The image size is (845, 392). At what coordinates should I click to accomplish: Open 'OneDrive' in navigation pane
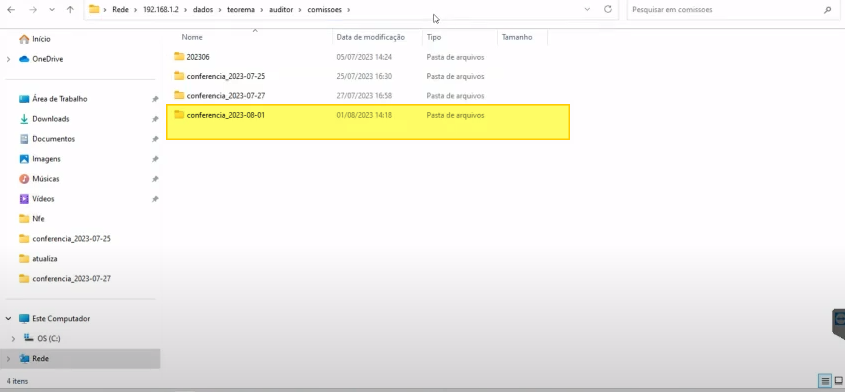pos(47,59)
